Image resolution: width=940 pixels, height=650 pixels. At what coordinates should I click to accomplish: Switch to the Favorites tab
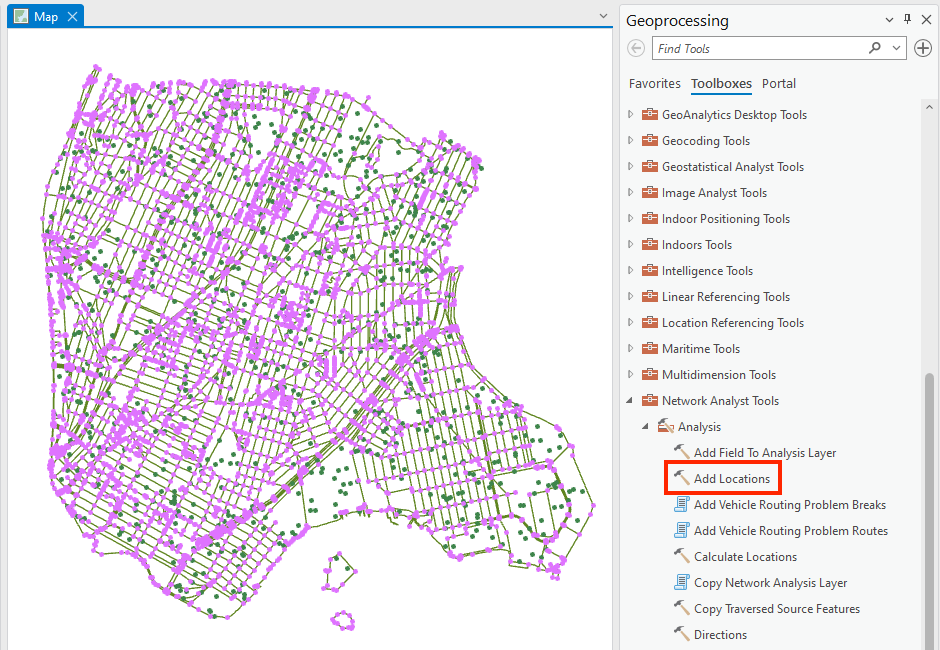655,83
